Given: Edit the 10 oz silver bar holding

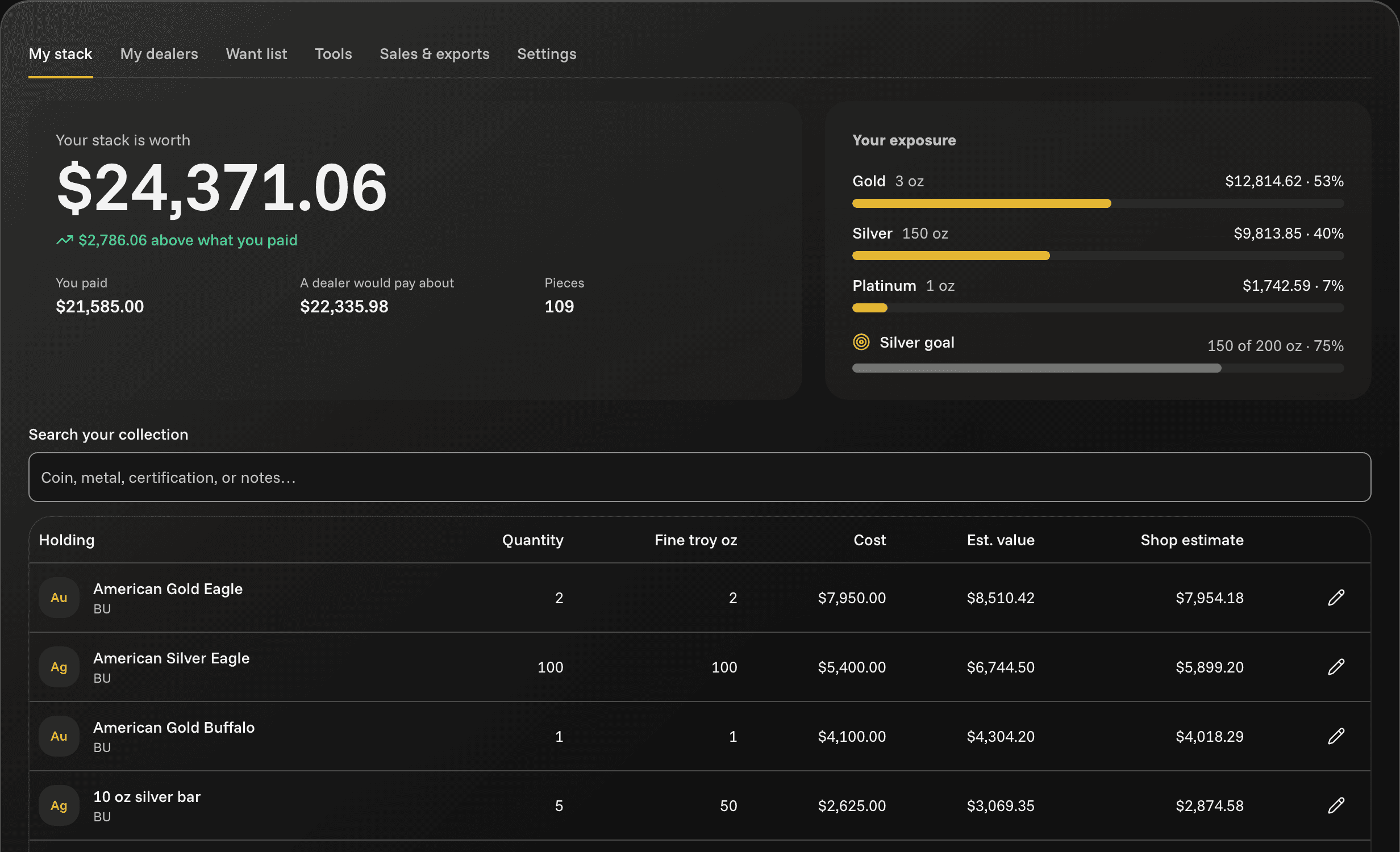Looking at the screenshot, I should 1336,805.
